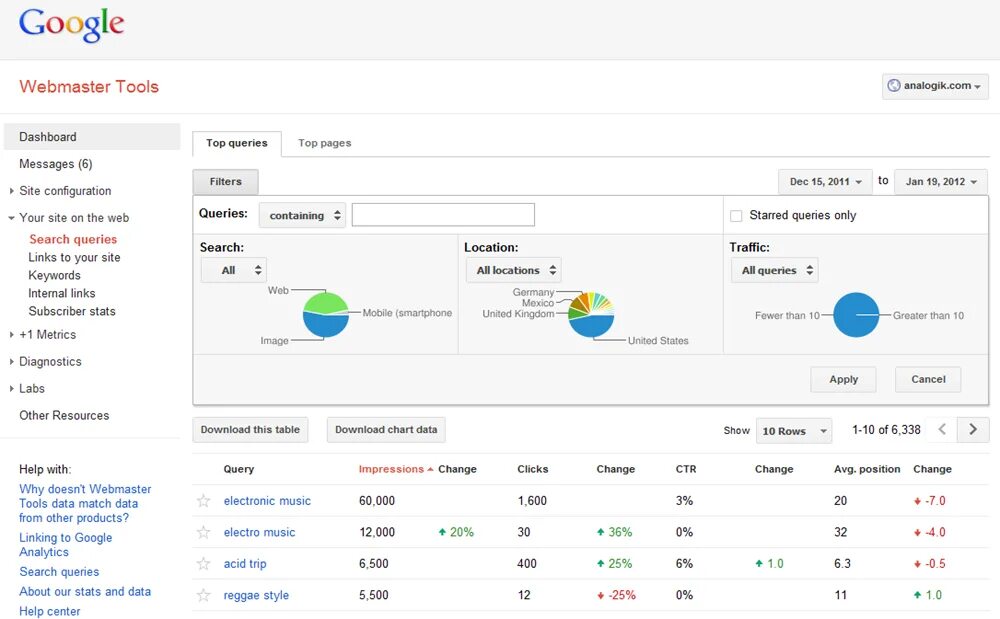The width and height of the screenshot is (1000, 619).
Task: Click the Queries text input field
Action: click(x=443, y=215)
